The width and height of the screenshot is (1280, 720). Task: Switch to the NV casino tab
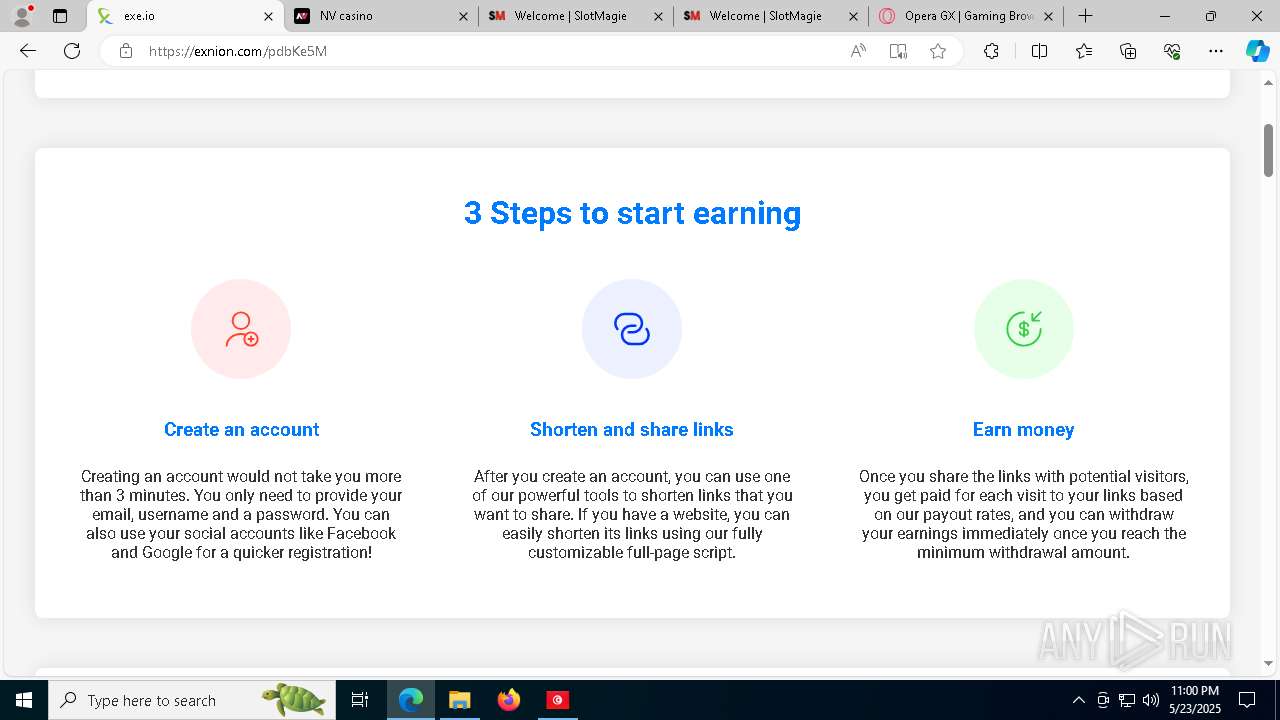[x=381, y=16]
